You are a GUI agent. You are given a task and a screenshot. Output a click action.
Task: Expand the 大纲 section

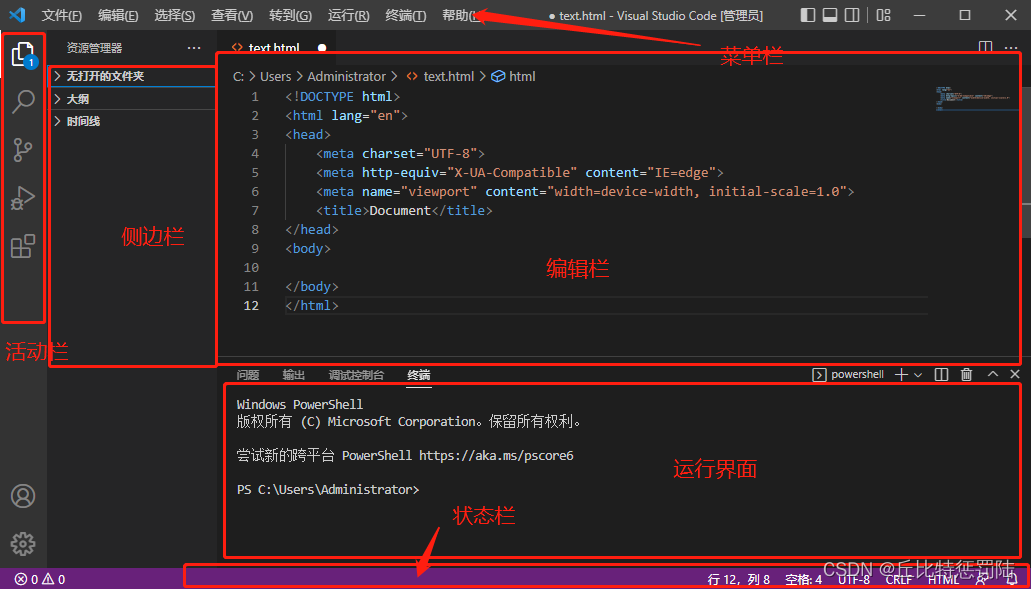coord(77,99)
